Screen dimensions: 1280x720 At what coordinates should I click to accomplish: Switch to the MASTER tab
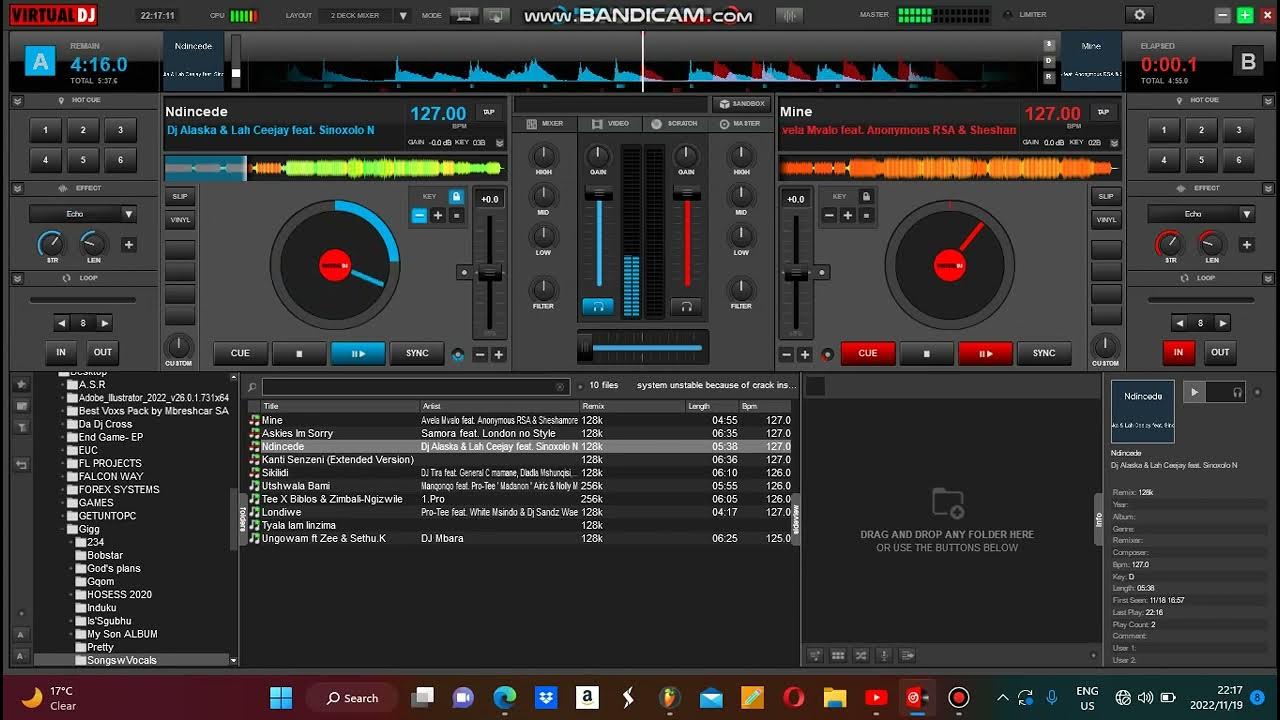pos(740,123)
